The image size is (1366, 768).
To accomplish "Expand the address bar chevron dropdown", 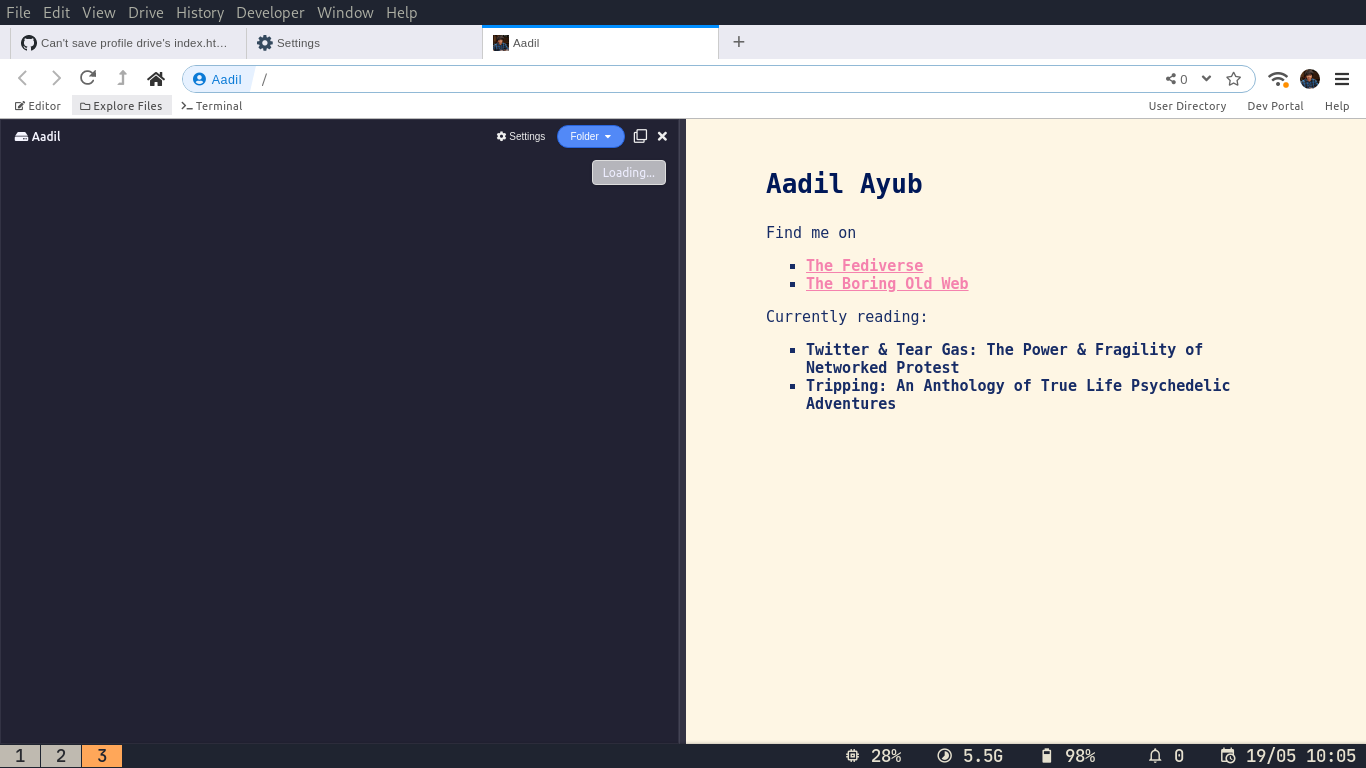I will point(1205,78).
